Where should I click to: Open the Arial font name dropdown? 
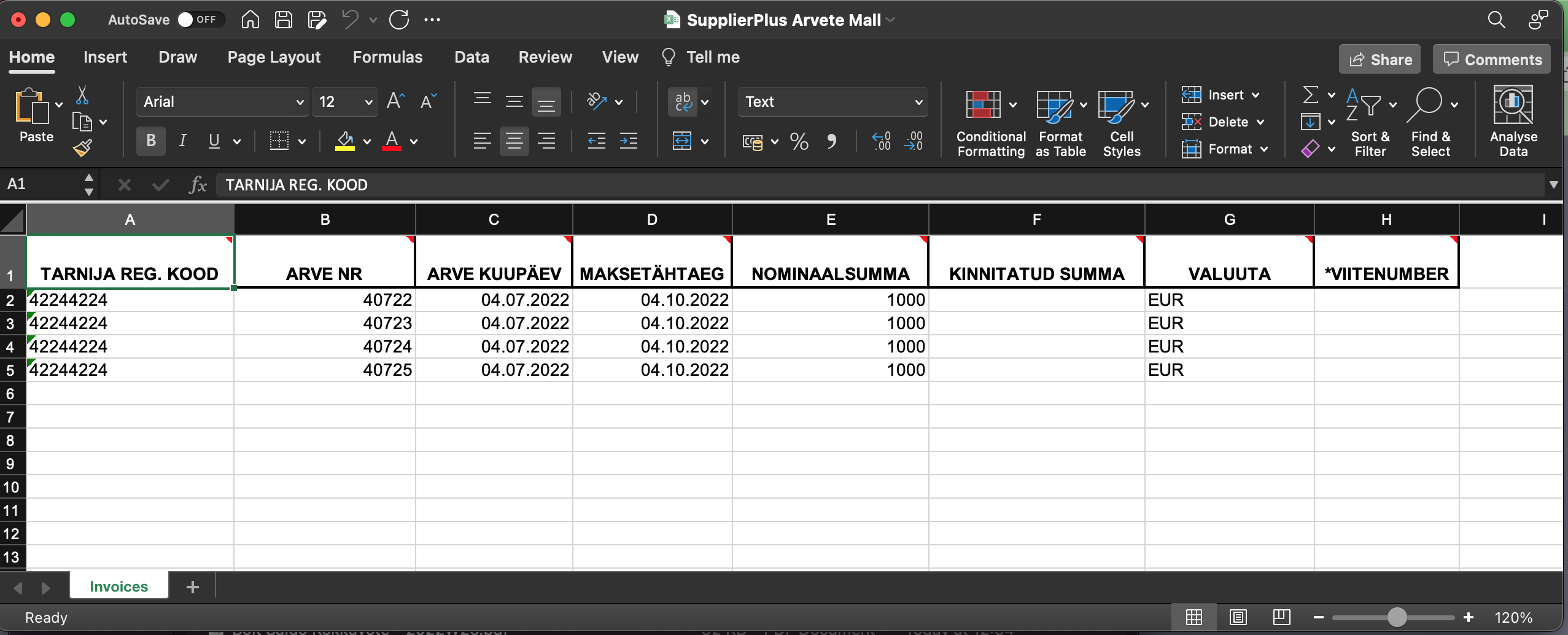point(300,102)
